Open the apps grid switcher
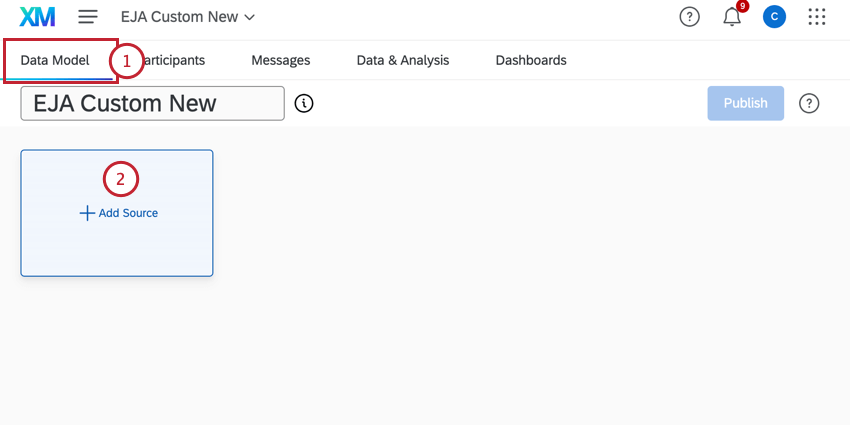This screenshot has height=425, width=850. pos(817,17)
